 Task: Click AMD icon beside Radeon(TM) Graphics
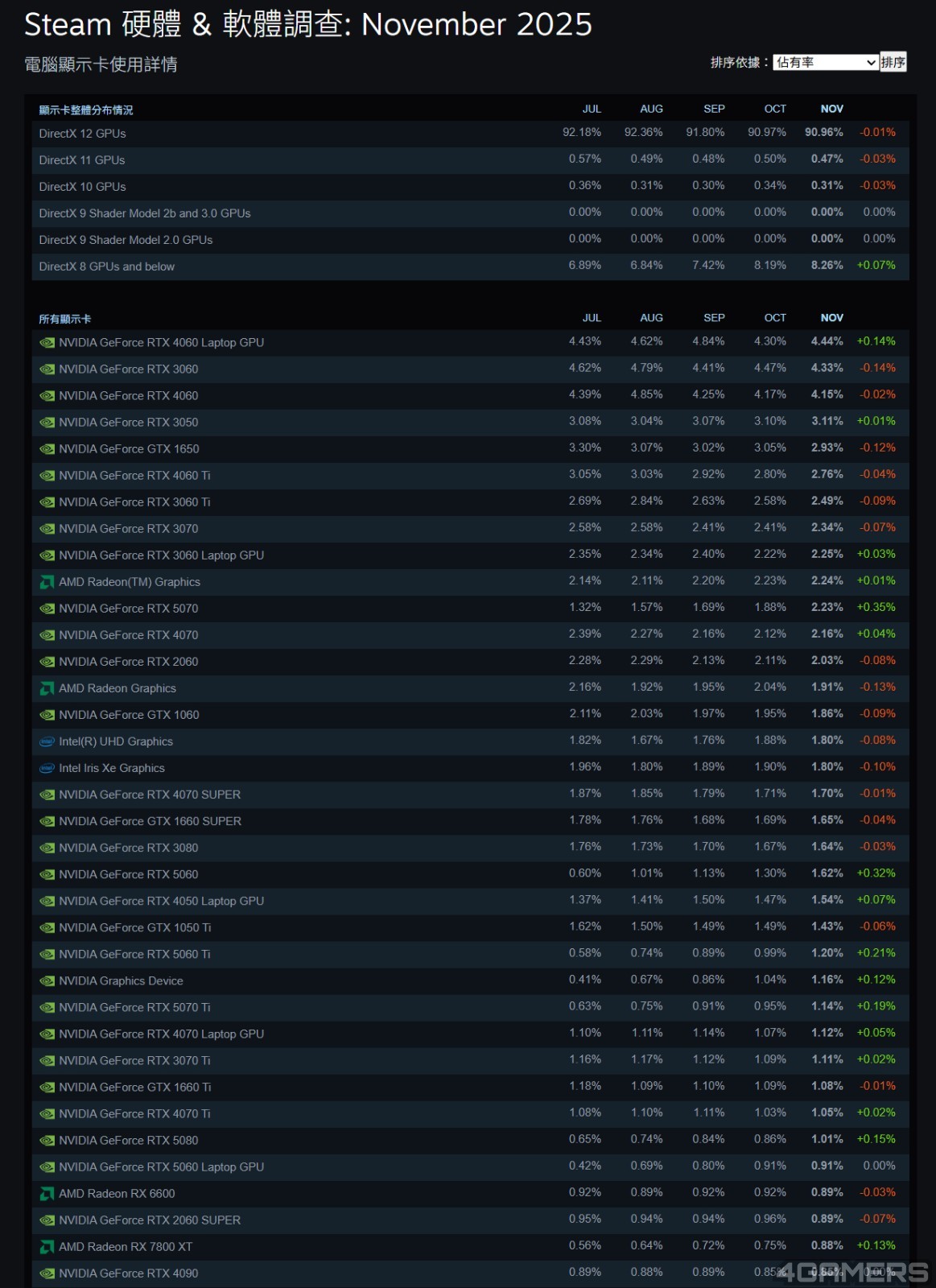click(x=47, y=582)
